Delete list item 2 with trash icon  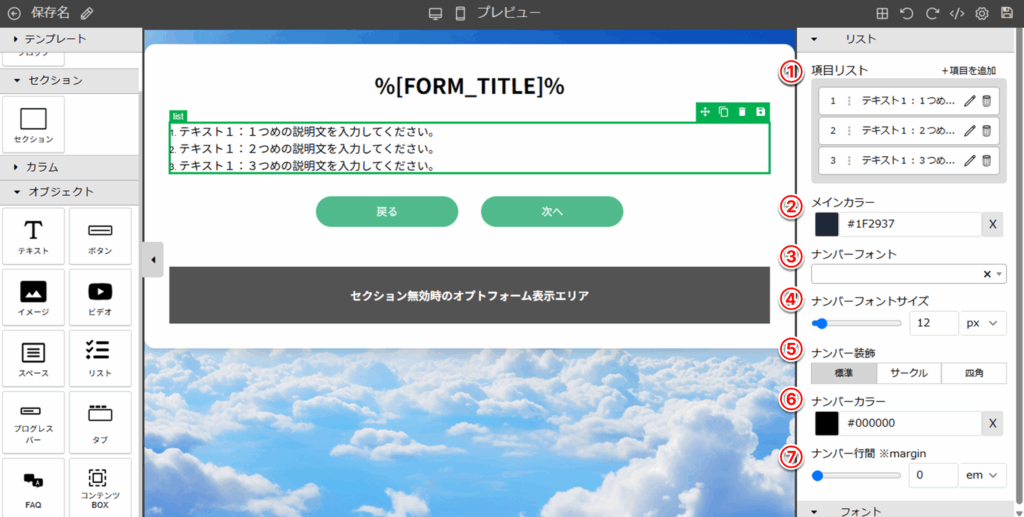click(986, 131)
